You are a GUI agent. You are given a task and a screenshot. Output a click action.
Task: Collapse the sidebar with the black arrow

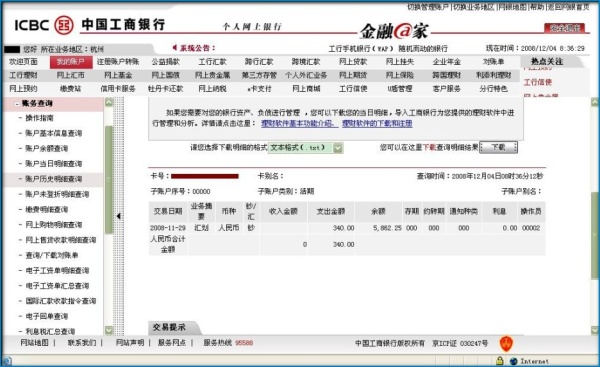[x=118, y=216]
